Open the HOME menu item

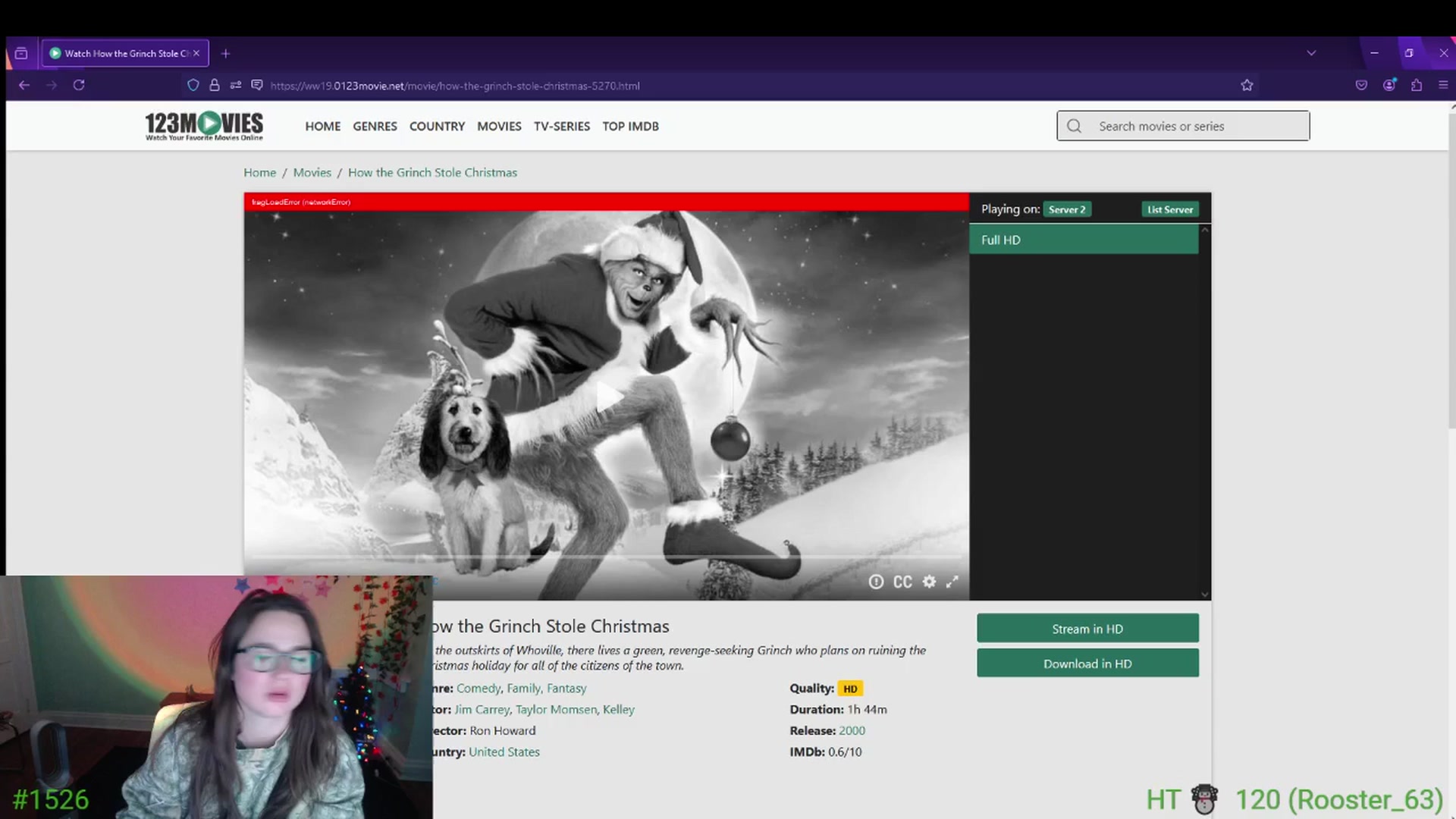tap(323, 126)
